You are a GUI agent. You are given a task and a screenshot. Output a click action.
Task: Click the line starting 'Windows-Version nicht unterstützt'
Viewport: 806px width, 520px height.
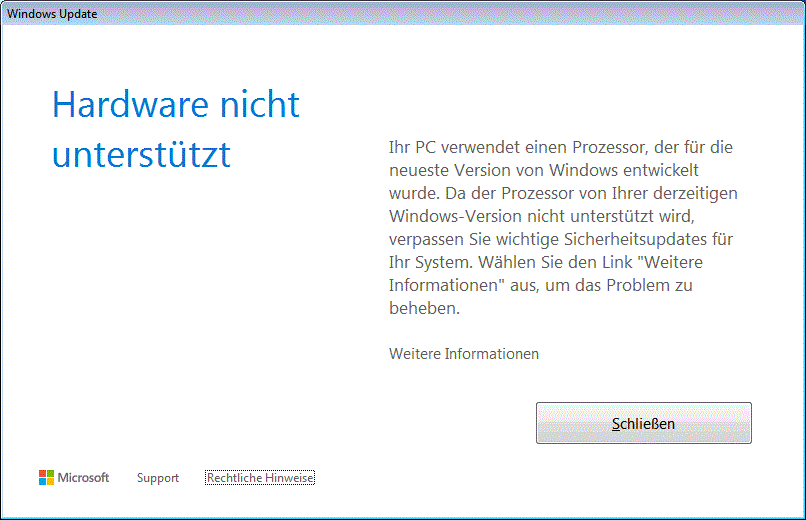click(x=542, y=216)
